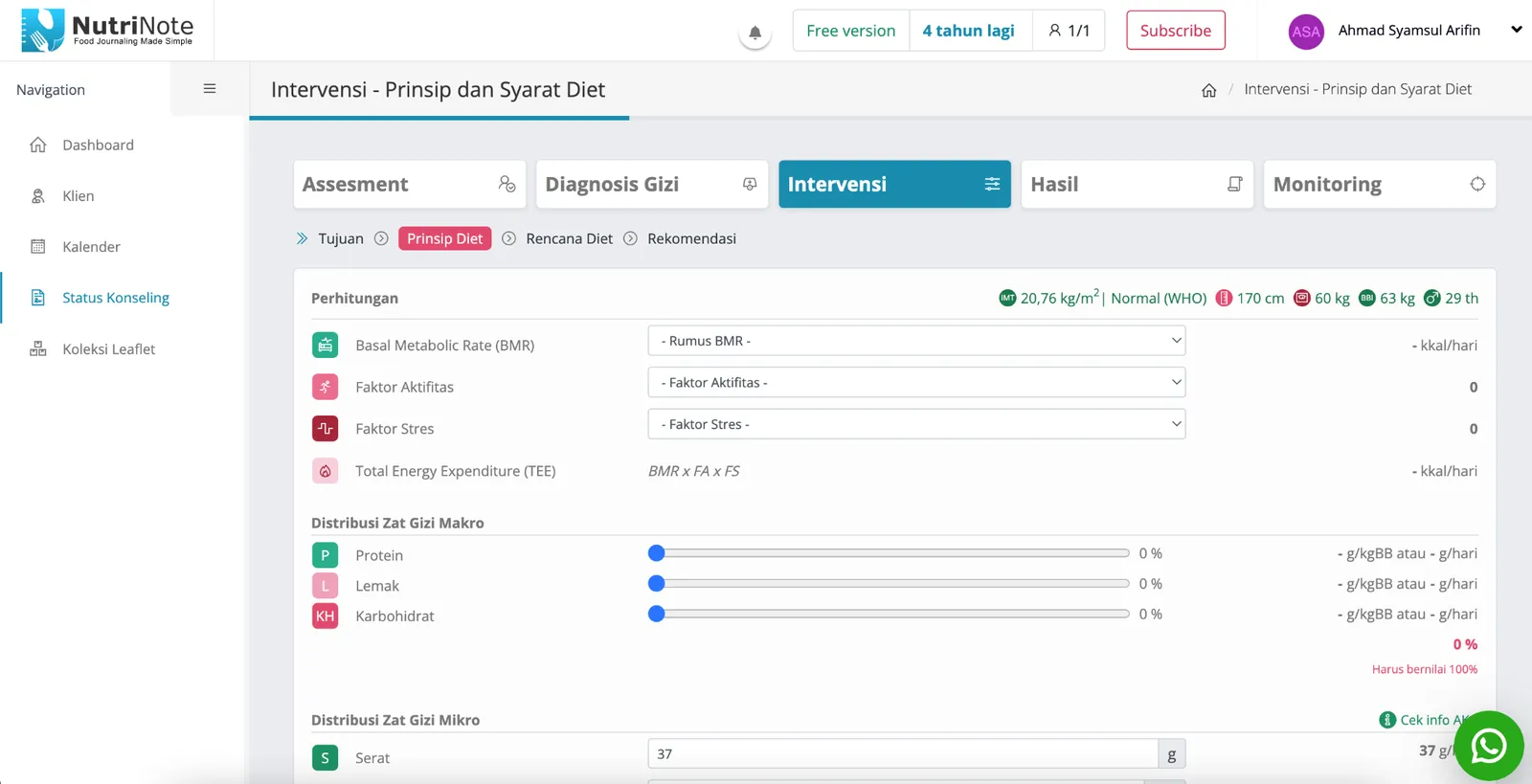1532x784 pixels.
Task: Switch to the Diagnosis Gizi tab
Action: pos(652,184)
